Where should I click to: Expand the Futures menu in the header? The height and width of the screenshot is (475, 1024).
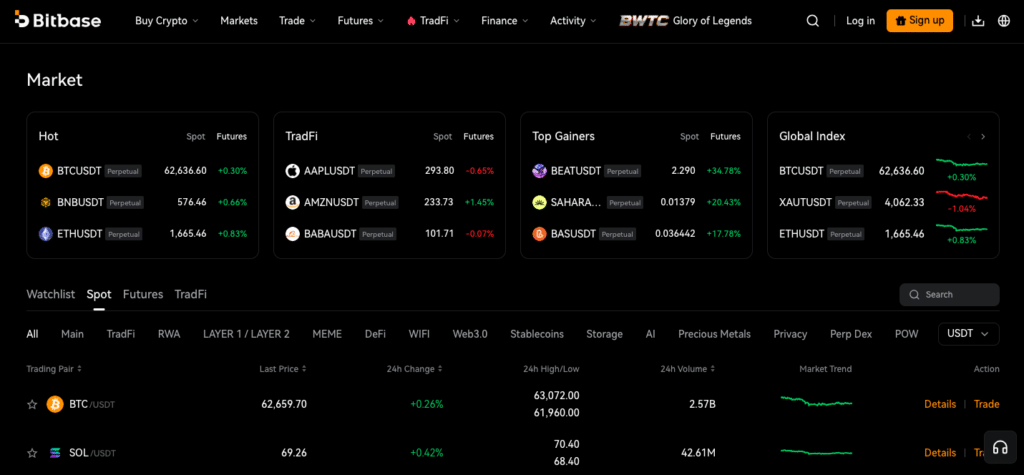point(360,21)
